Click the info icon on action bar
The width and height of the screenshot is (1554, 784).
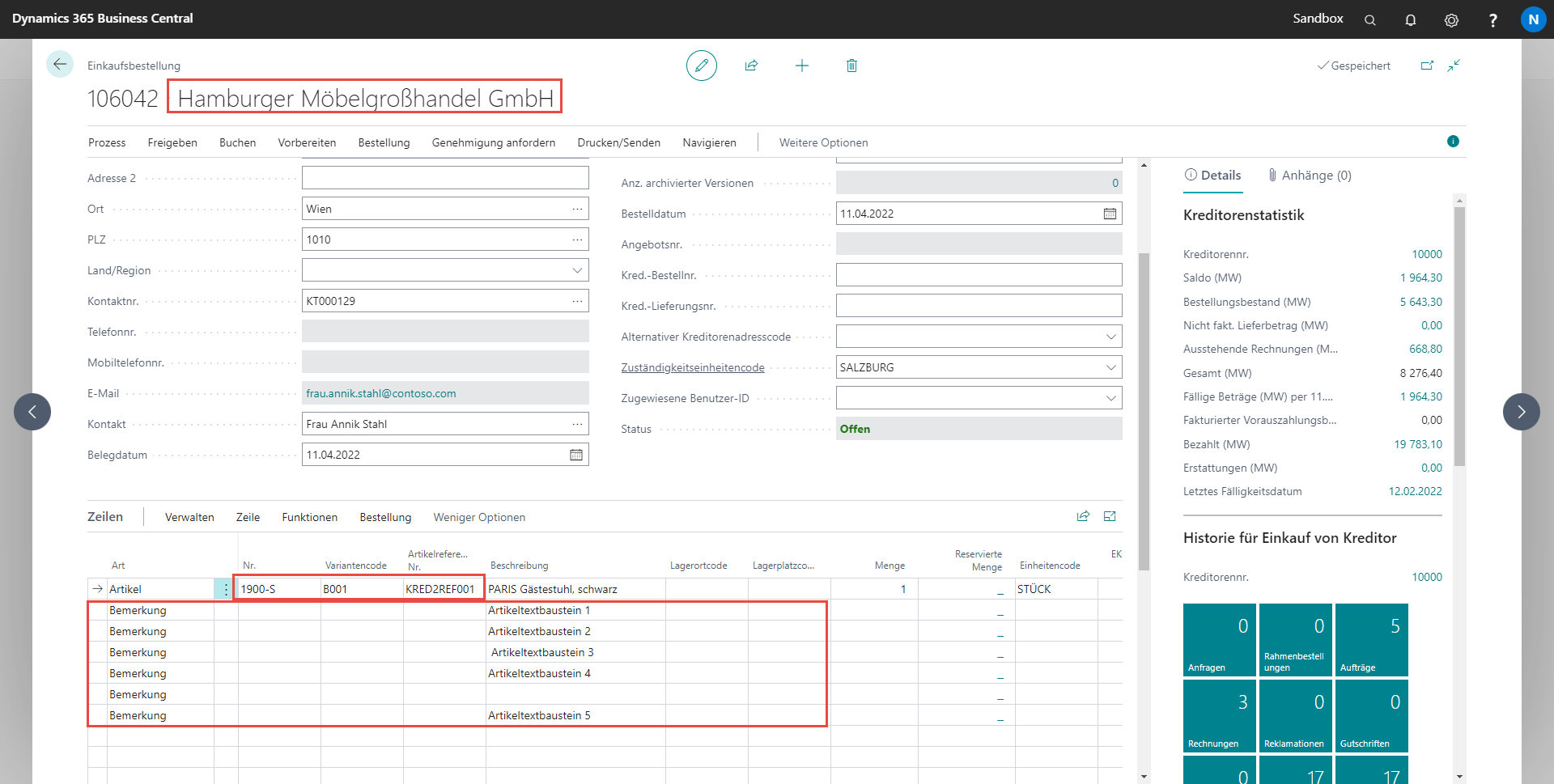point(1453,142)
